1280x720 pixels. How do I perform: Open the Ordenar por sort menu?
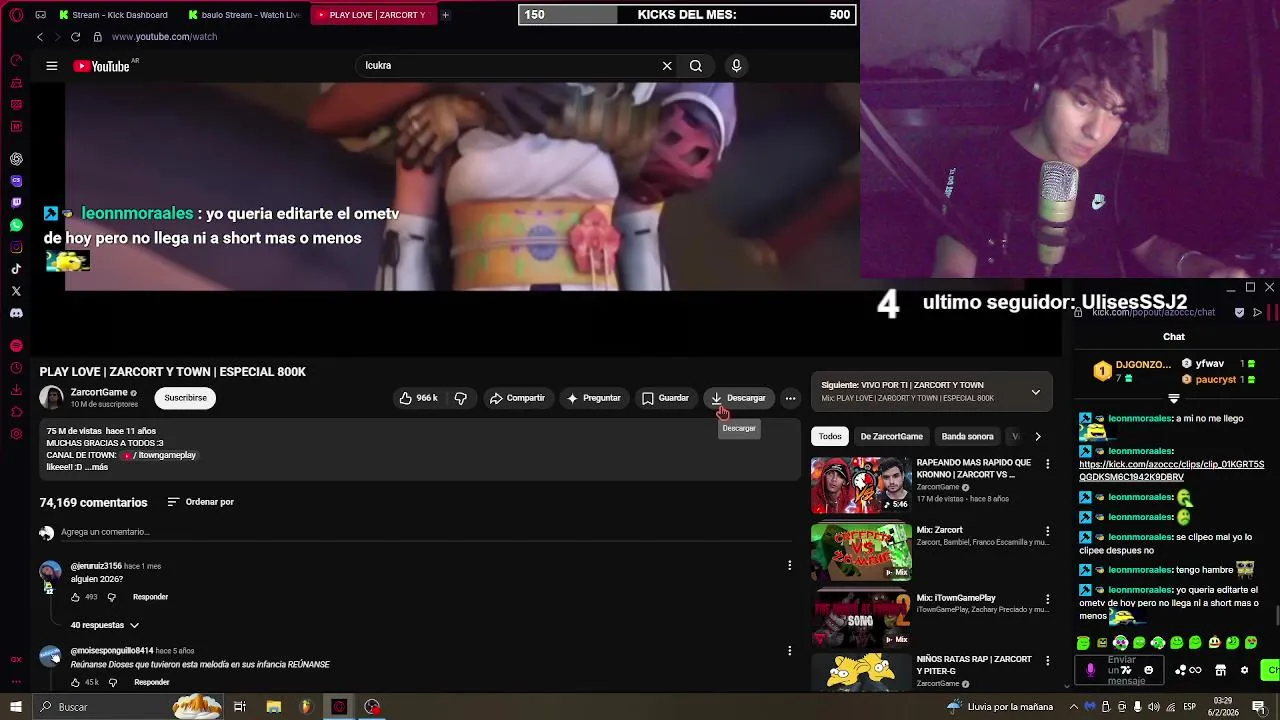pyautogui.click(x=200, y=502)
